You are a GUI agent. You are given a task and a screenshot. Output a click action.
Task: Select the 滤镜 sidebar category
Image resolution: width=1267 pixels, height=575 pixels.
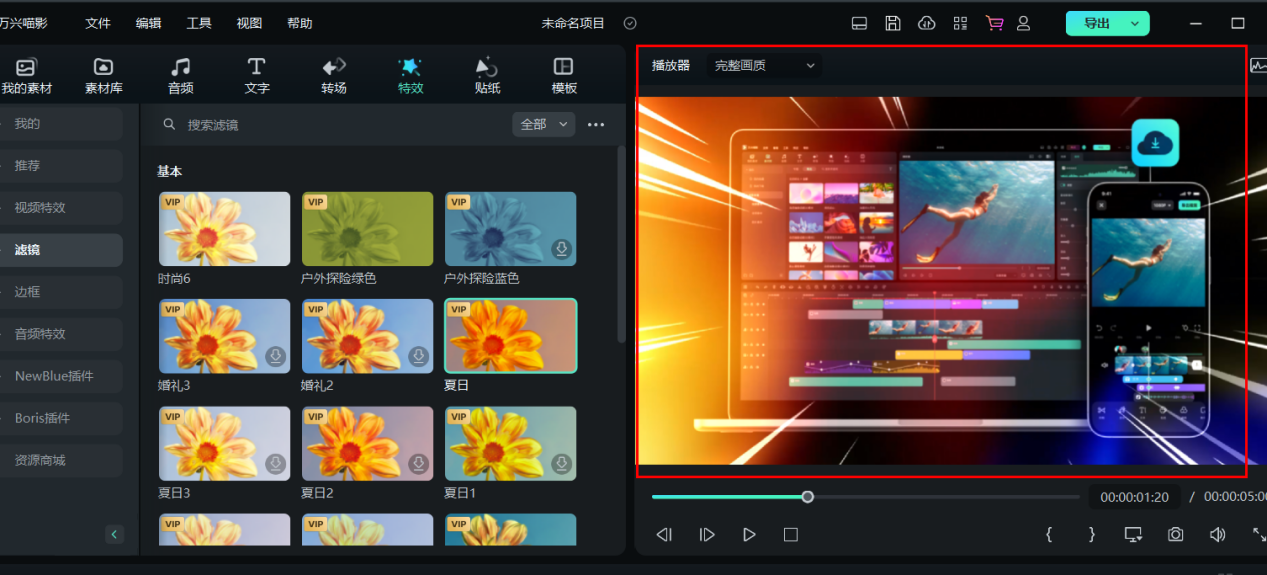[61, 250]
